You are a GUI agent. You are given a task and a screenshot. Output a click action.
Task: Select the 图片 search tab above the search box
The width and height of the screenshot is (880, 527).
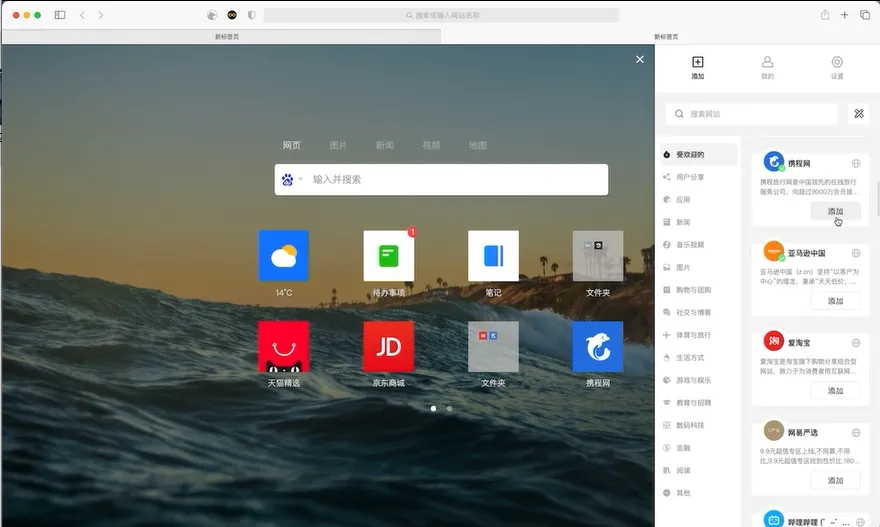[x=338, y=145]
